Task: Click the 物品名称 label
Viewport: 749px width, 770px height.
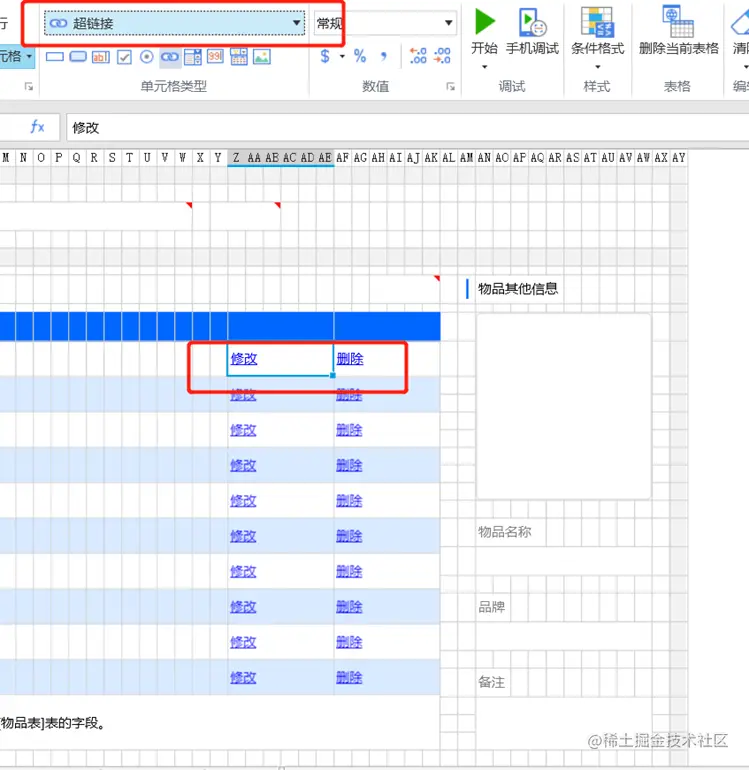Action: click(504, 532)
